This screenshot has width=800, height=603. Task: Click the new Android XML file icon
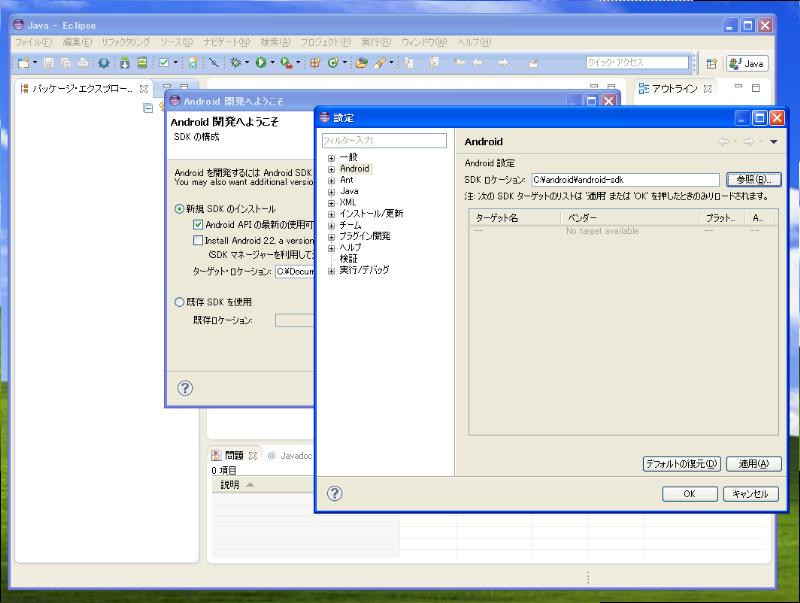[193, 63]
